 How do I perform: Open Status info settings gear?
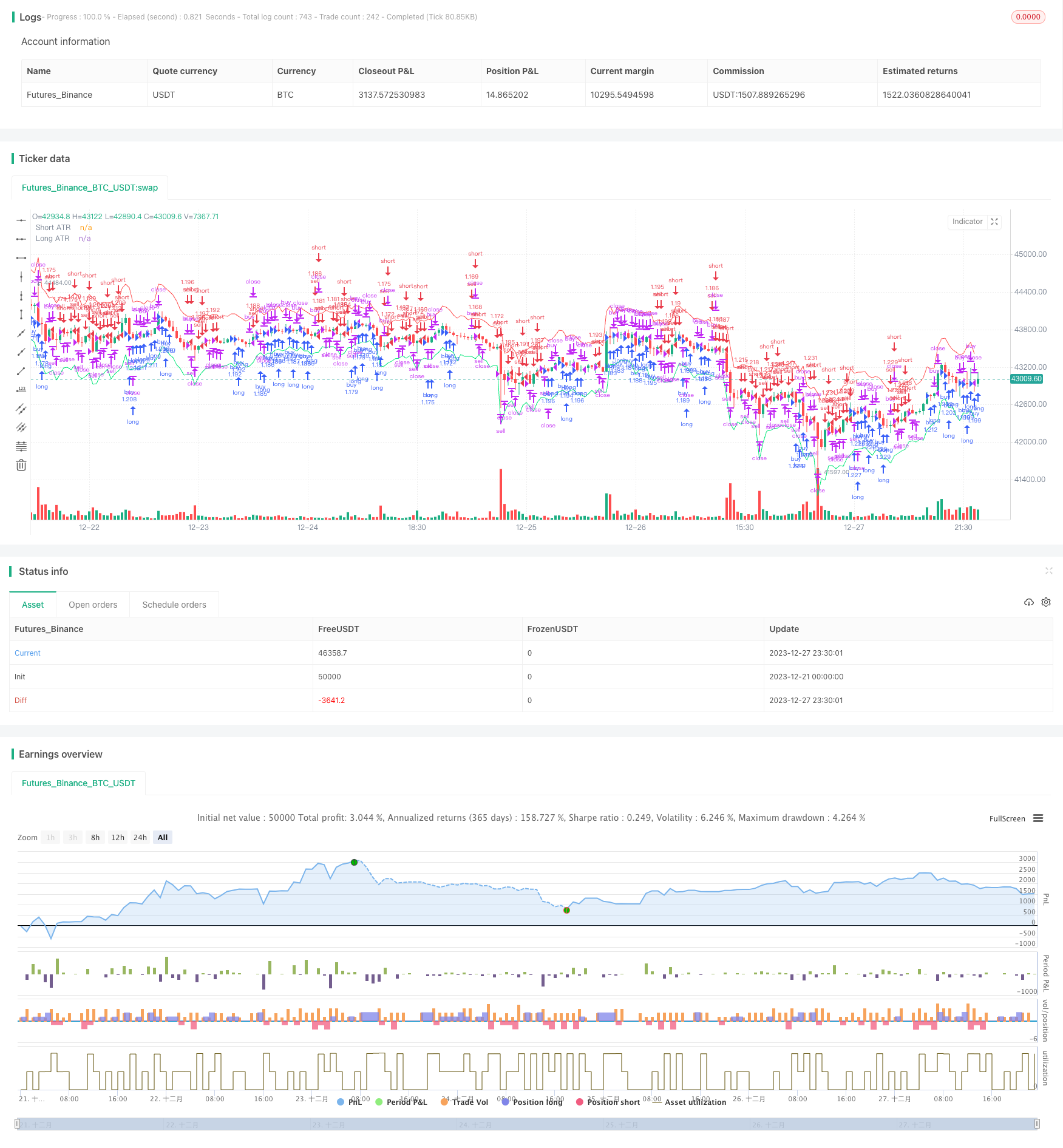coord(1046,602)
